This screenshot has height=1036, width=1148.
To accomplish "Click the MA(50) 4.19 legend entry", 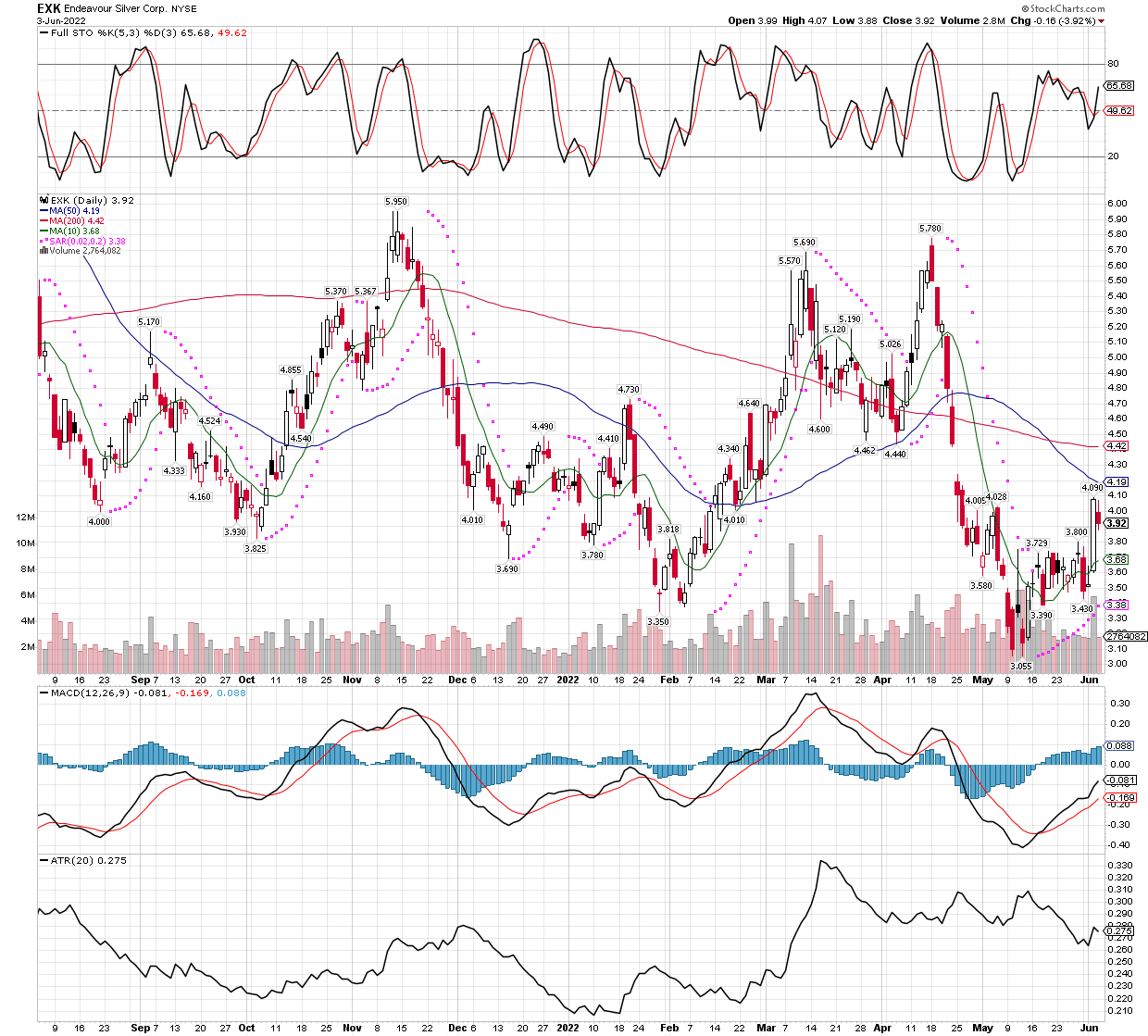I will pyautogui.click(x=75, y=211).
